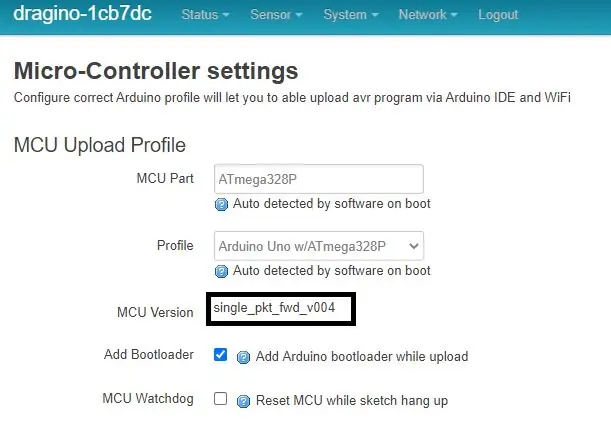Click help icon under Profile dropdown

click(x=221, y=271)
